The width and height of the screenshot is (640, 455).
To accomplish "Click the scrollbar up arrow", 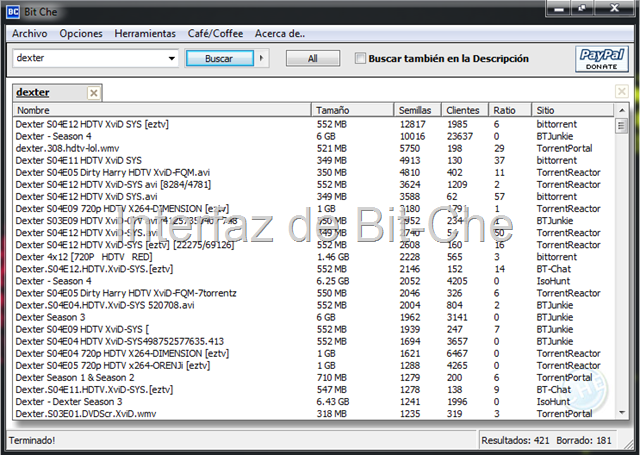I will click(621, 110).
